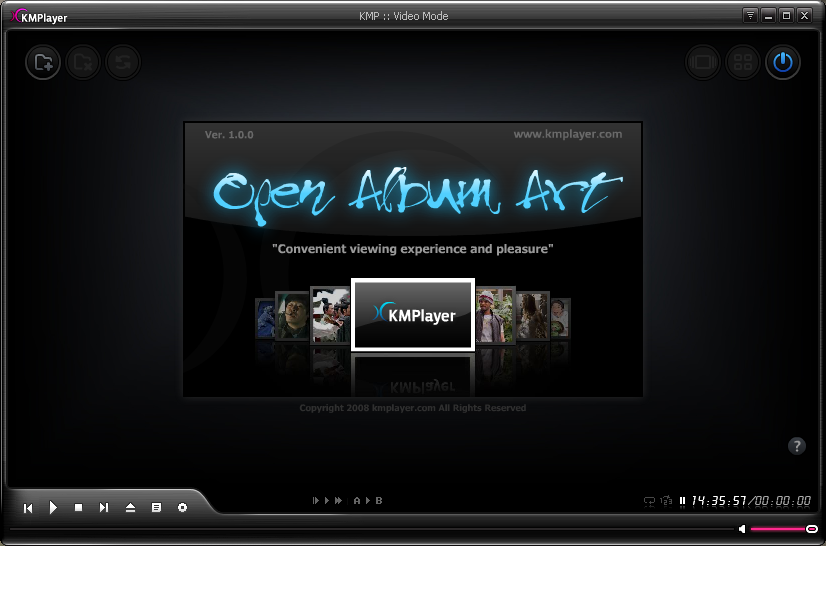
Task: Click the add folder button
Action: click(x=43, y=62)
